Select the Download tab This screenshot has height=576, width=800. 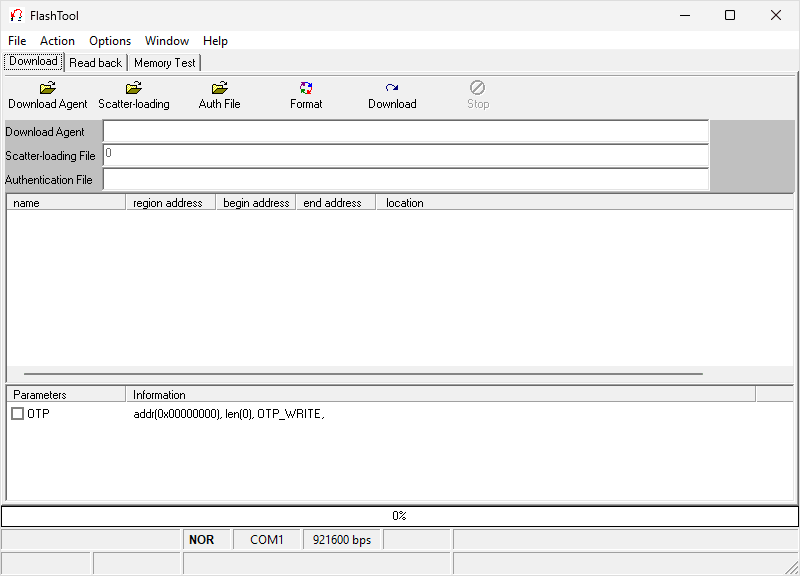click(33, 61)
